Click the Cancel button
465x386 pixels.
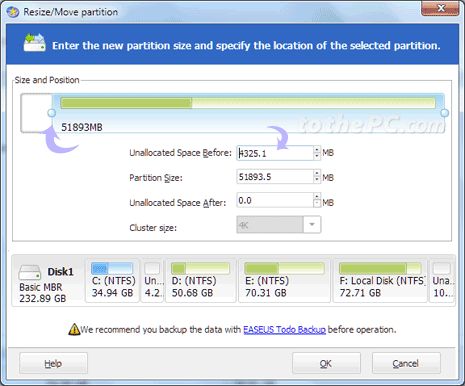(x=406, y=363)
